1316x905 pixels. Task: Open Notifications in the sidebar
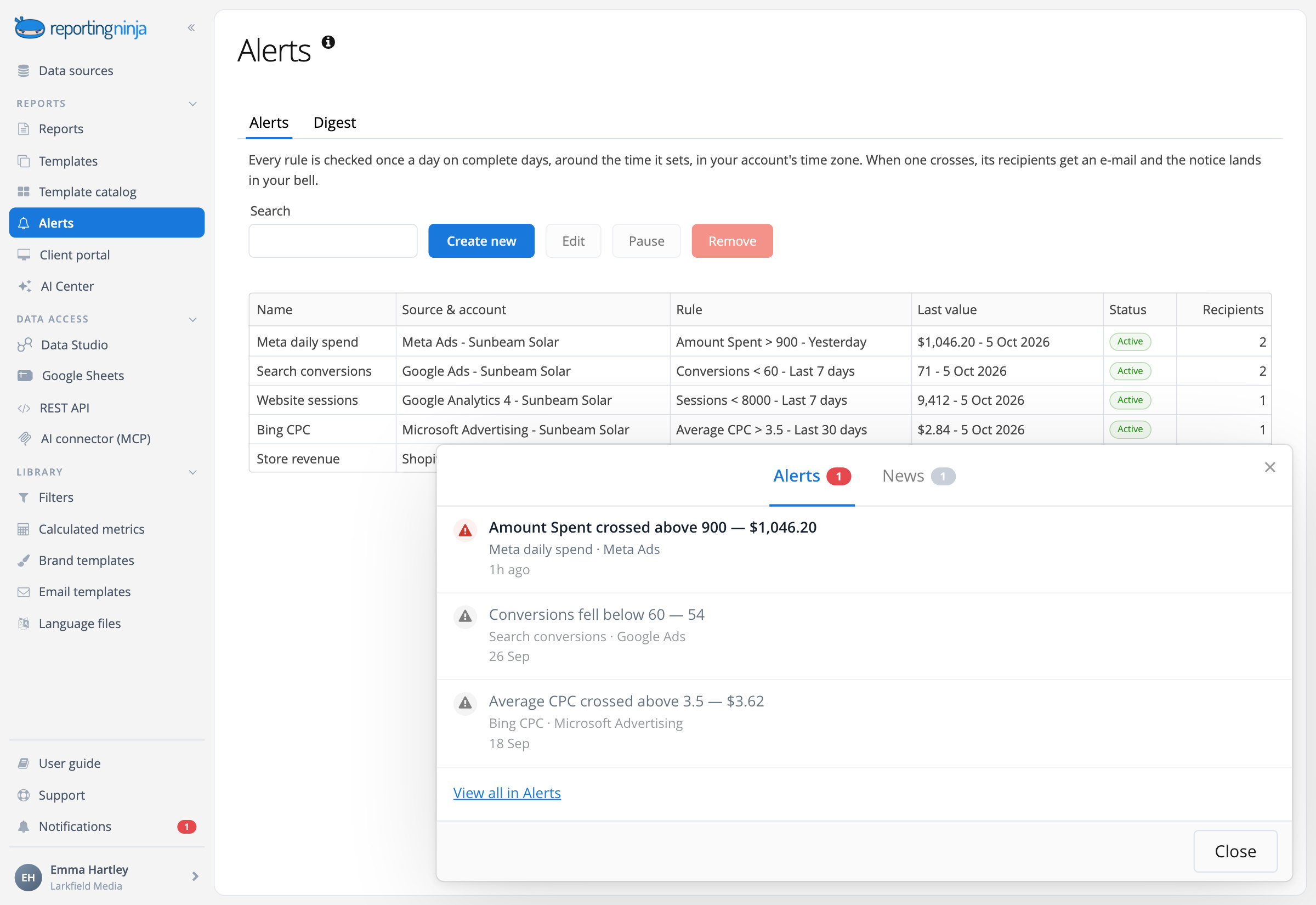[x=106, y=826]
